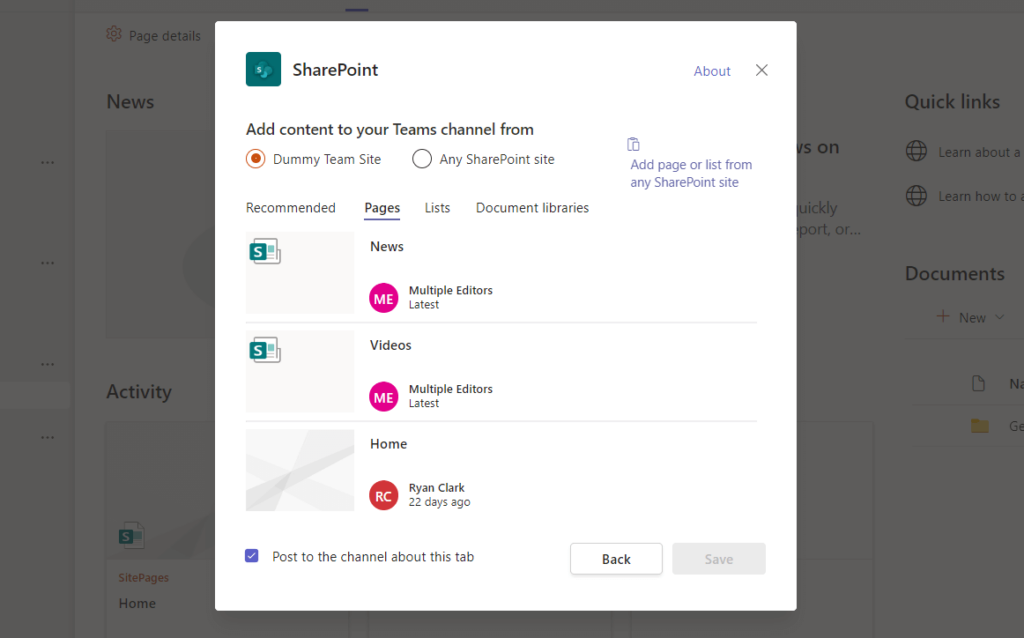This screenshot has height=638, width=1024.
Task: Open the SitePages link on Activity card
Action: click(x=144, y=578)
